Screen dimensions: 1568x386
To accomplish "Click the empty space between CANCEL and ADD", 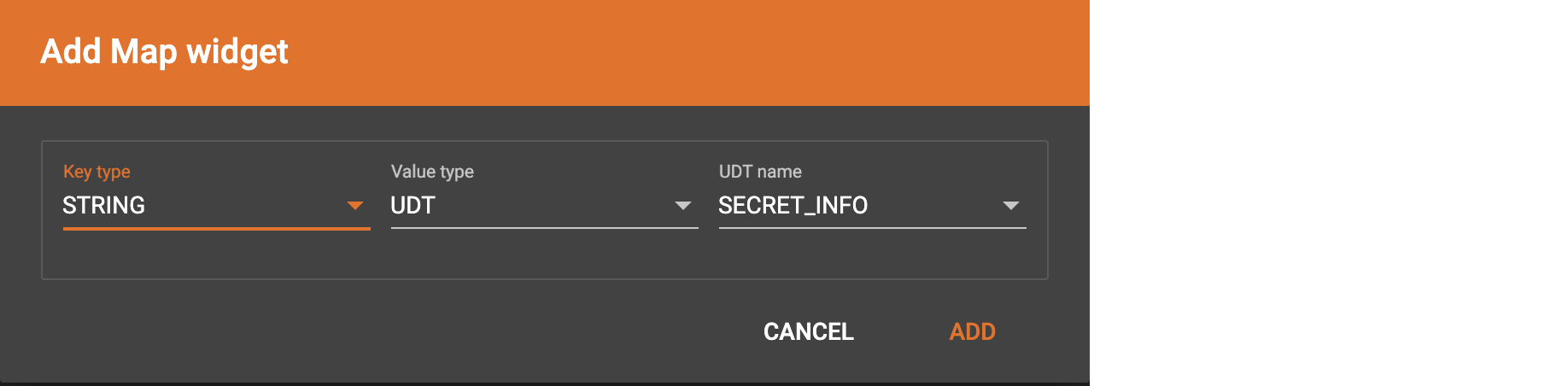I will pos(902,331).
